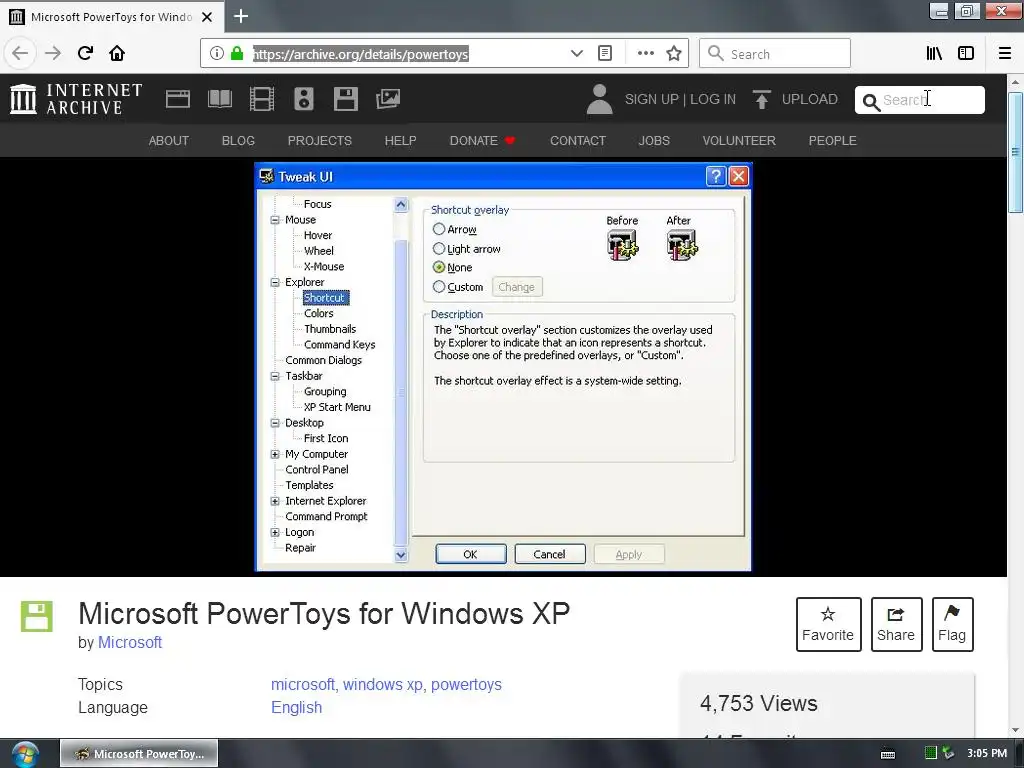The width and height of the screenshot is (1024, 768).
Task: Click the Internet Archive logo
Action: [76, 99]
